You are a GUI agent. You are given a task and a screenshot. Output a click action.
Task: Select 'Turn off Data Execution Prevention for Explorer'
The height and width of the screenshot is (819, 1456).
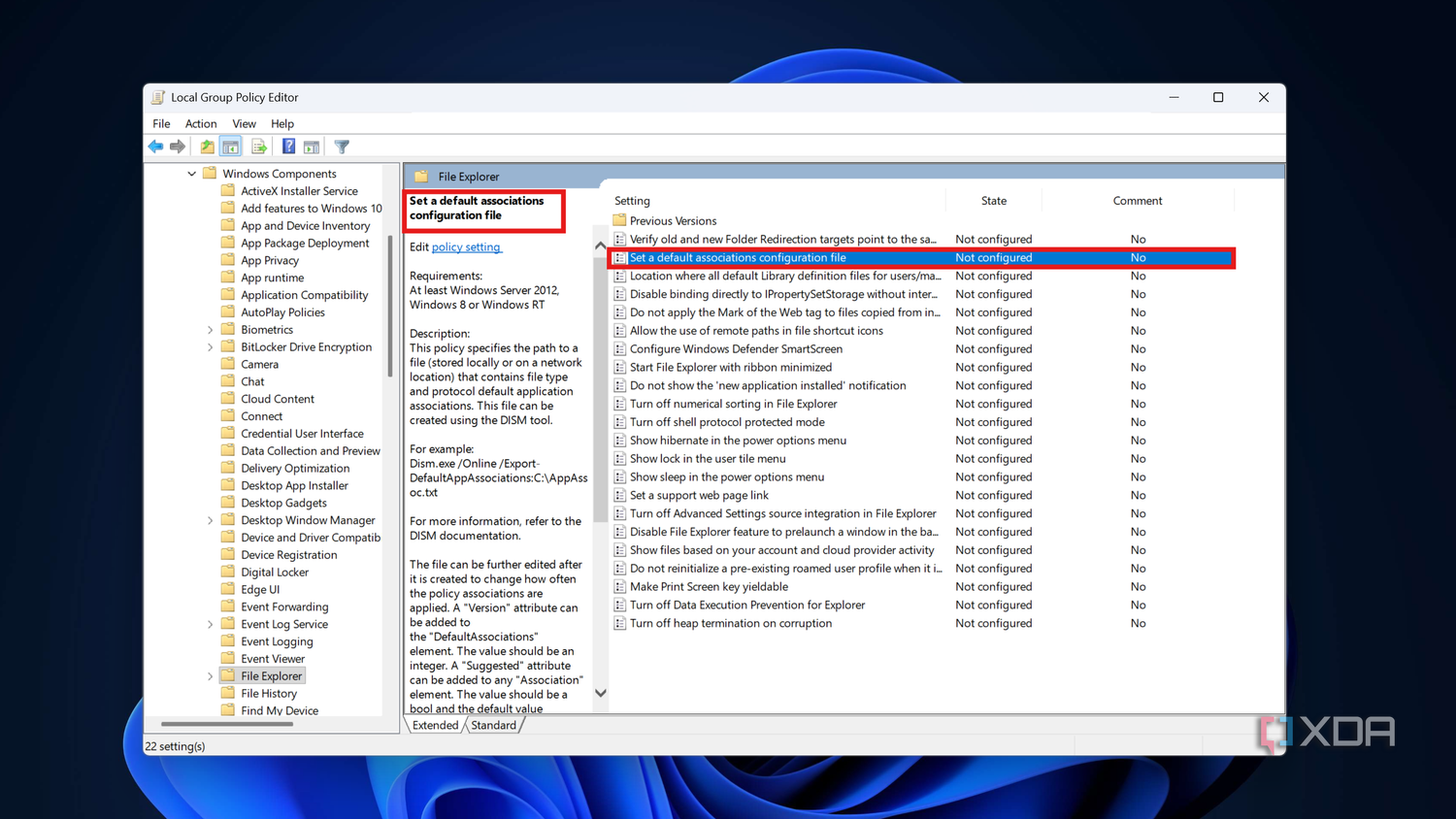pos(747,605)
